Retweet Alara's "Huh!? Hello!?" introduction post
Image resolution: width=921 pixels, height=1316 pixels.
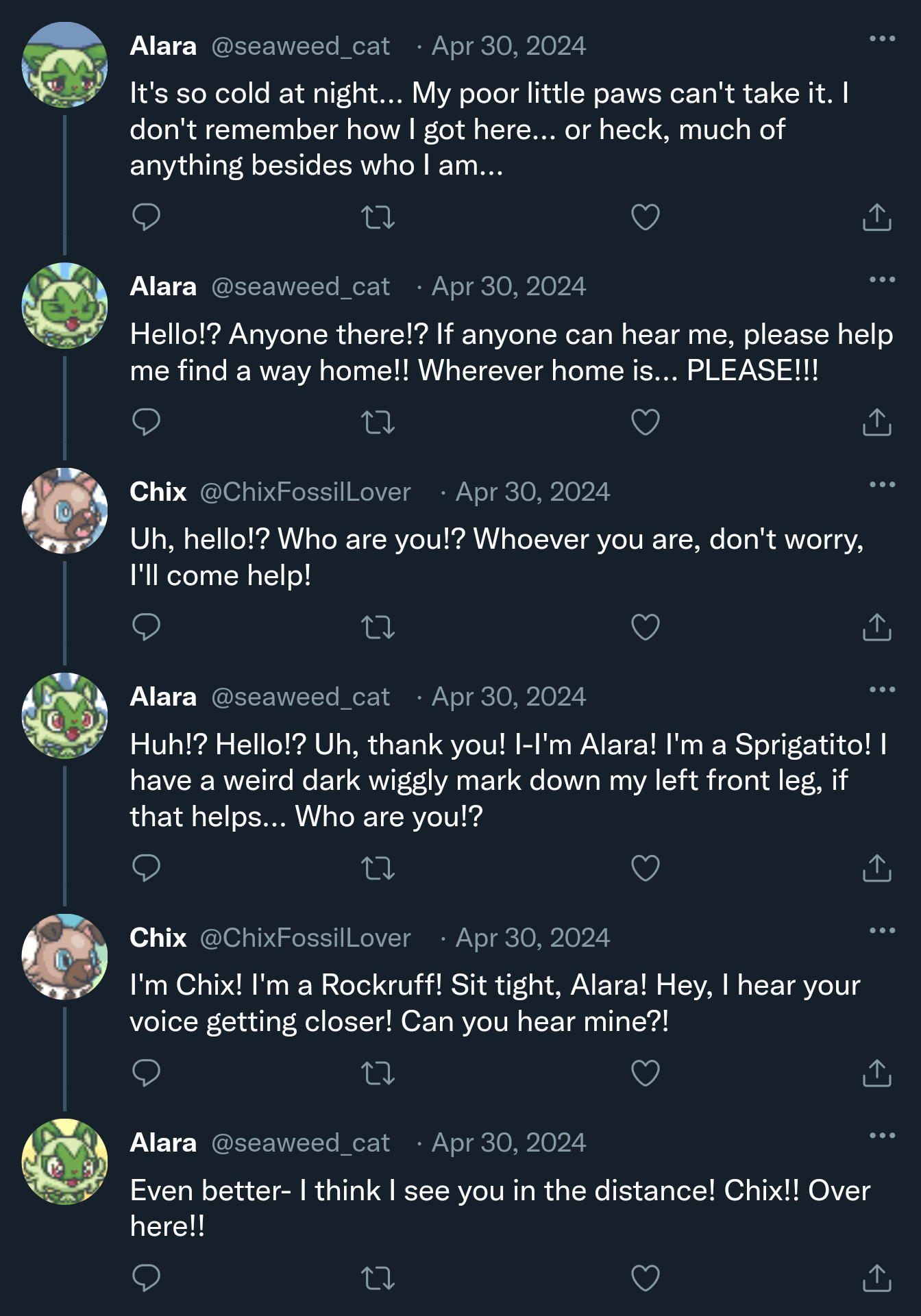pyautogui.click(x=378, y=869)
